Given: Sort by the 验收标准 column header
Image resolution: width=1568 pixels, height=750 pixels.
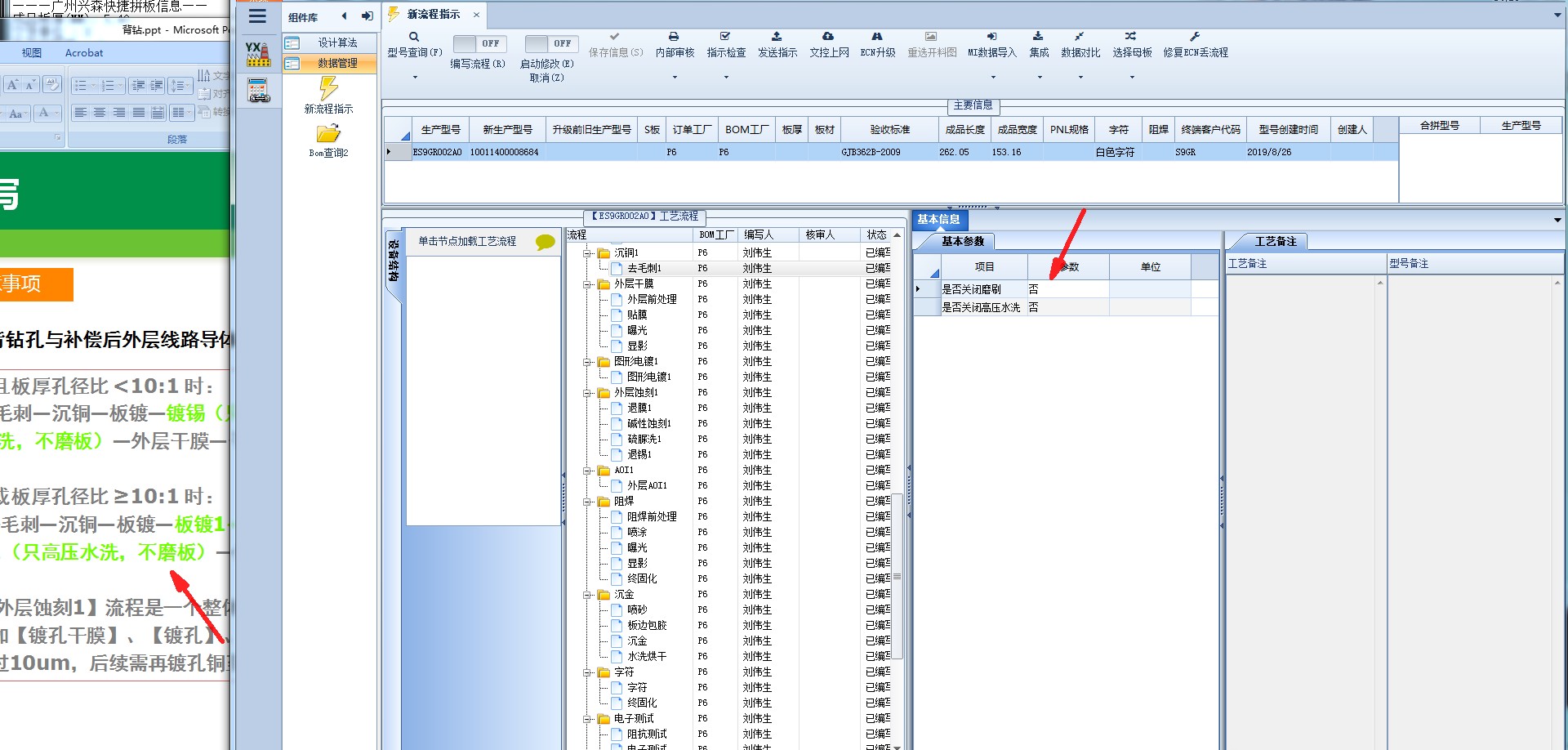Looking at the screenshot, I should (889, 129).
